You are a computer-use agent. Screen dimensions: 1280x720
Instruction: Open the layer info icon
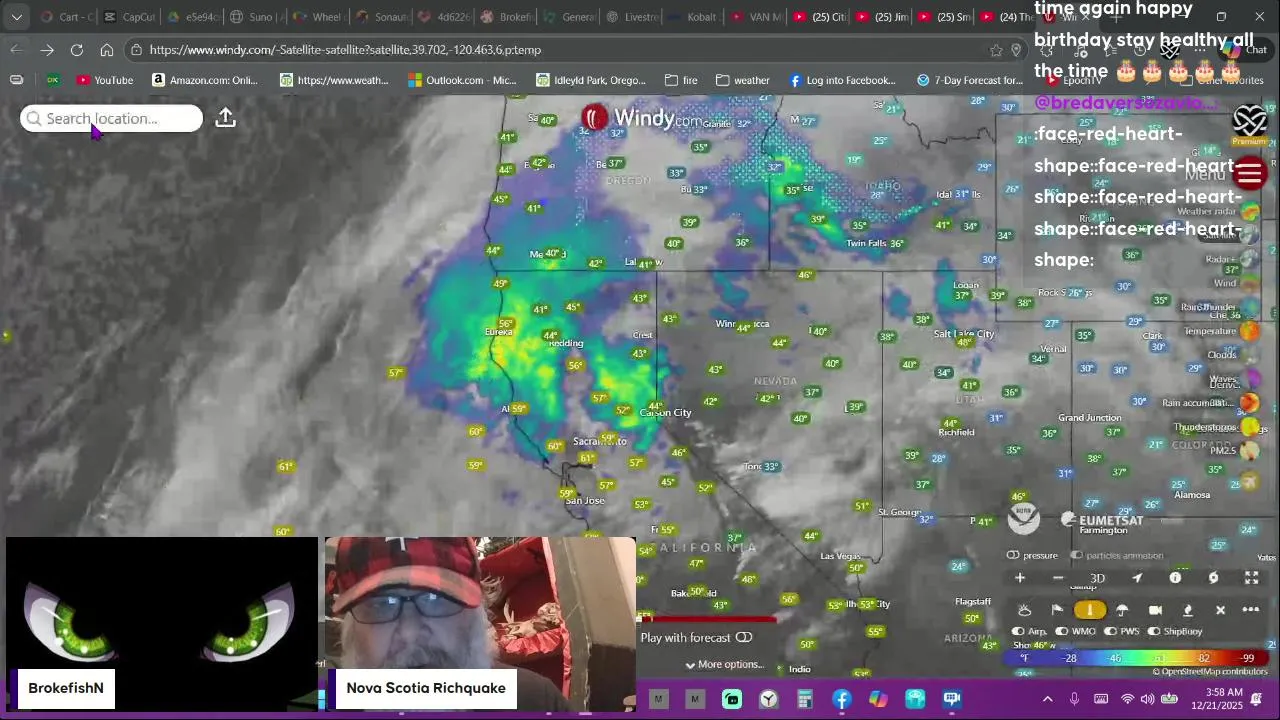tap(1175, 578)
